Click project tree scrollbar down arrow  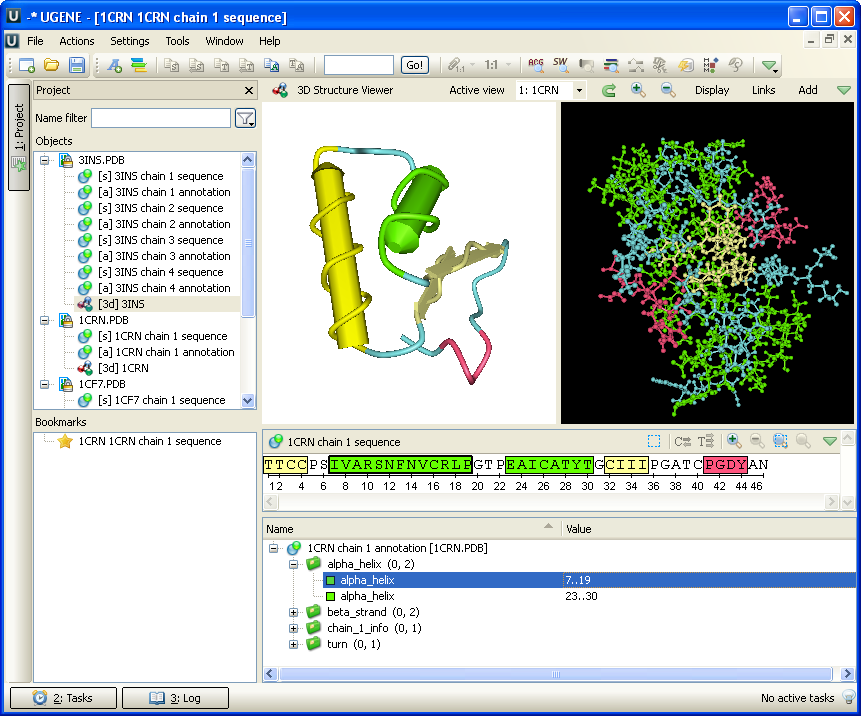(248, 401)
